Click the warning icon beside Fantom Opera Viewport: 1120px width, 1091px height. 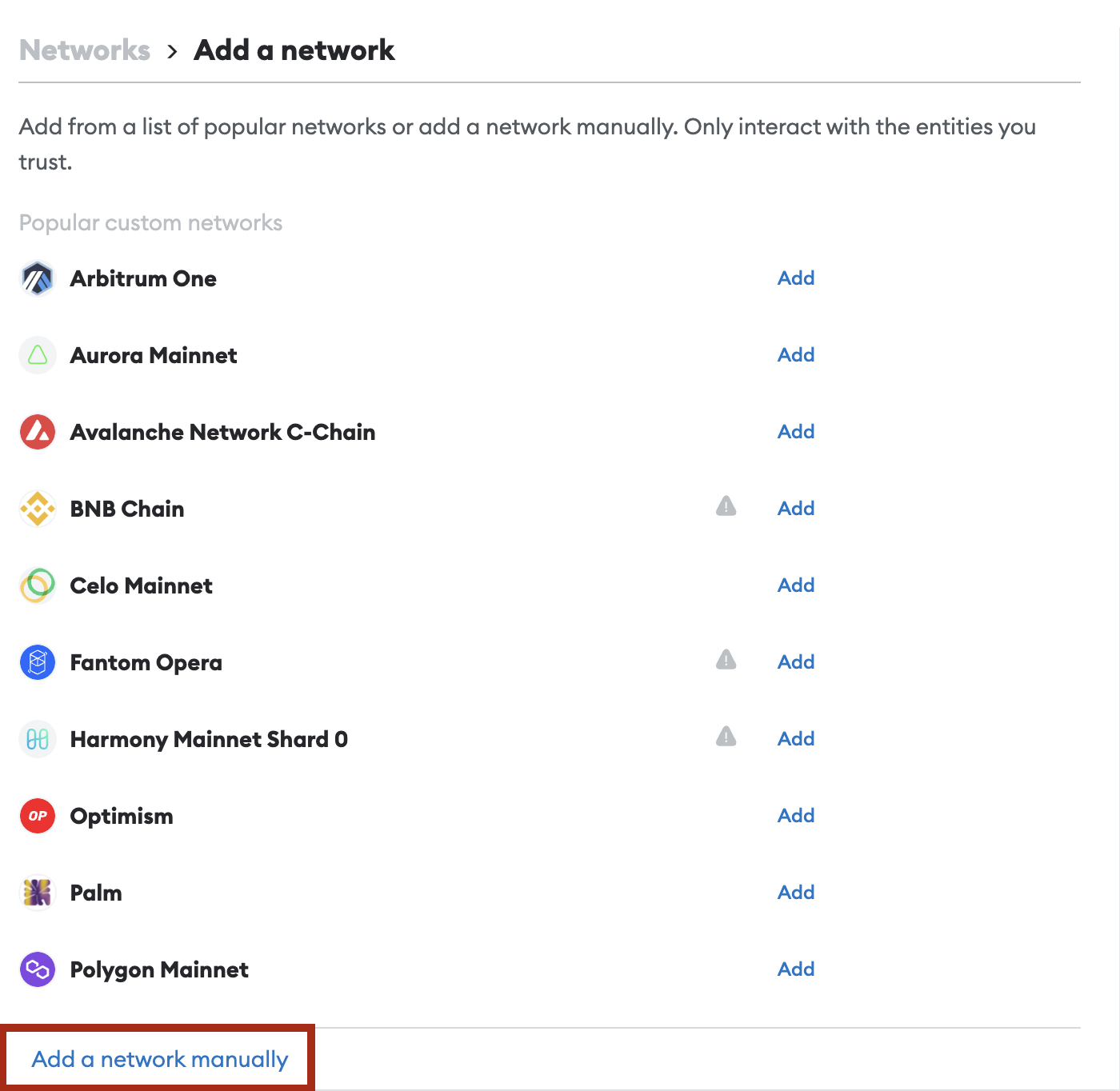(726, 660)
